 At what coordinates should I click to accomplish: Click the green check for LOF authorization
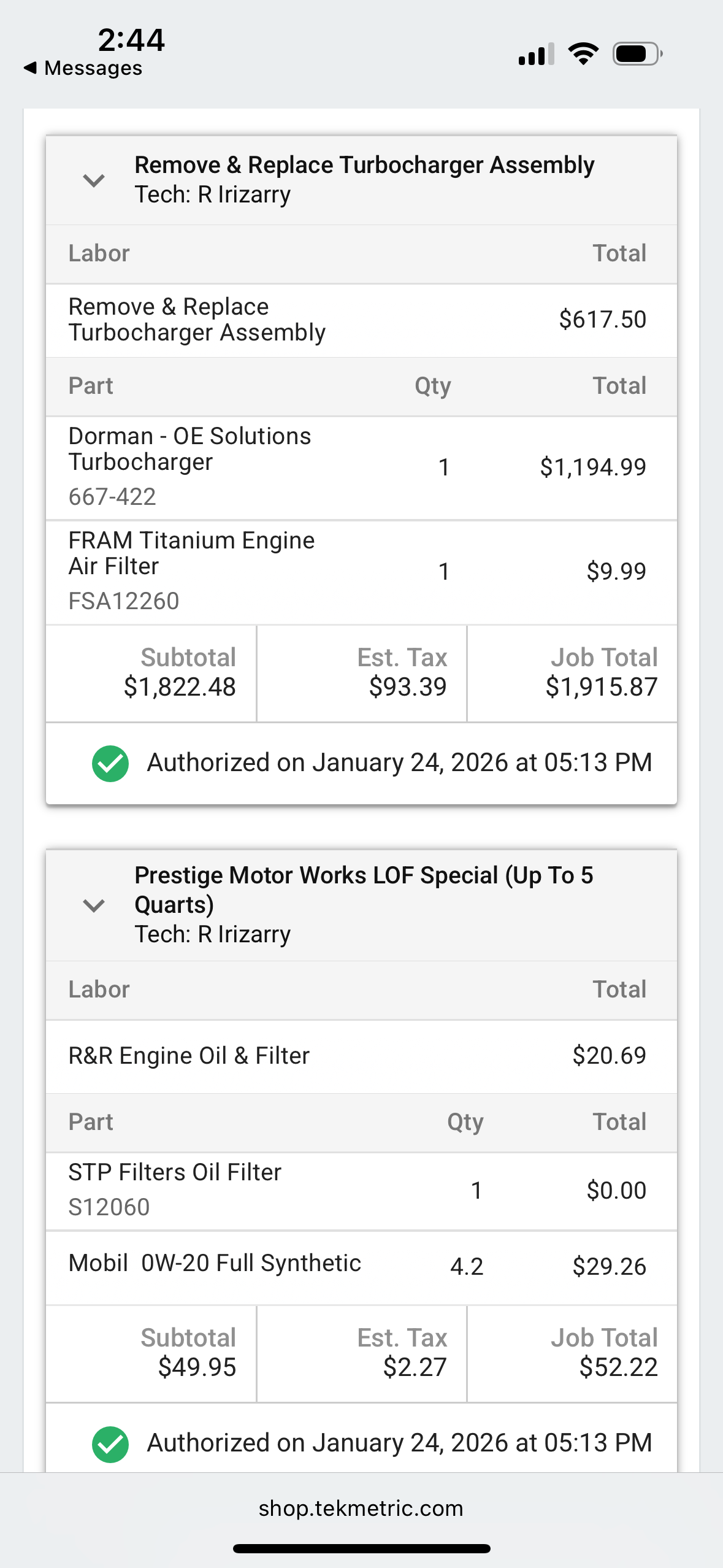point(110,1444)
